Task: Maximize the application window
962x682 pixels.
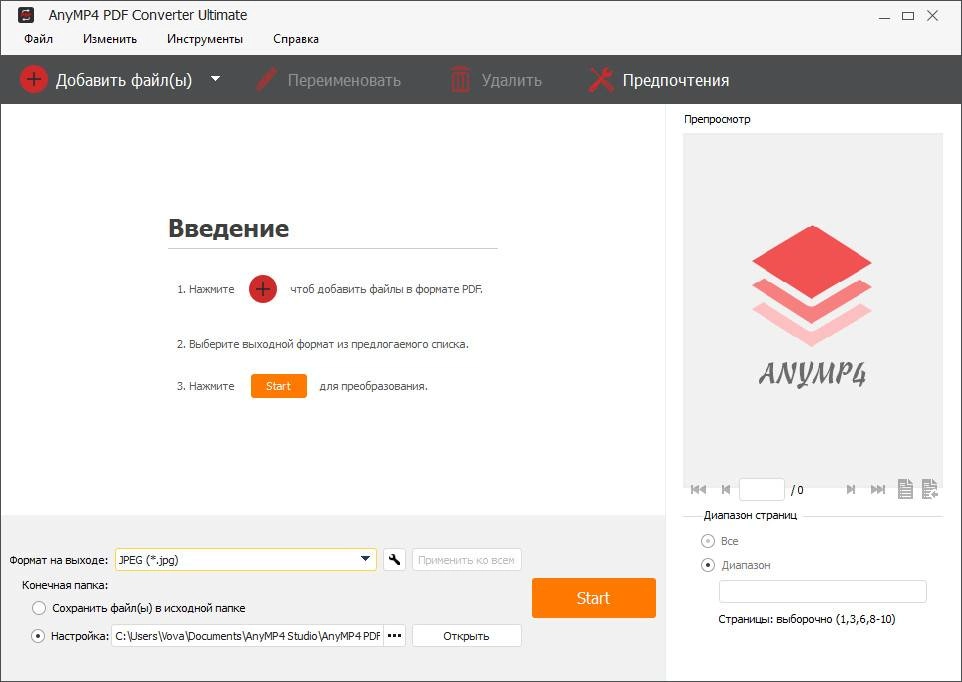Action: click(908, 16)
